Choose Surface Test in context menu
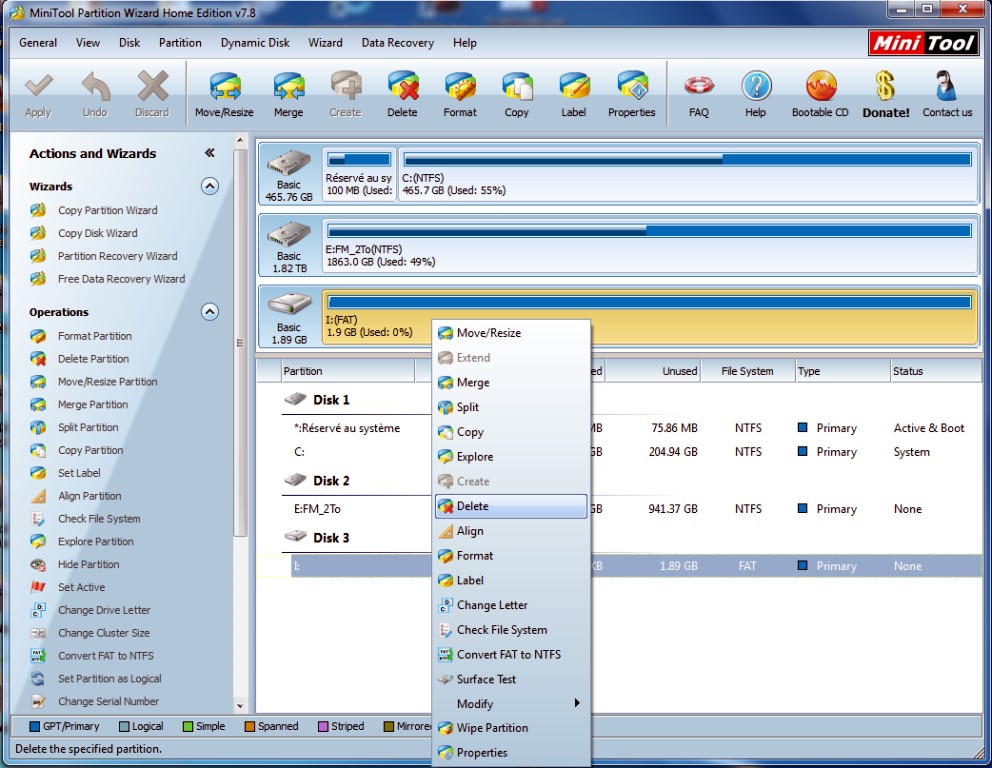The height and width of the screenshot is (768, 992). [511, 679]
